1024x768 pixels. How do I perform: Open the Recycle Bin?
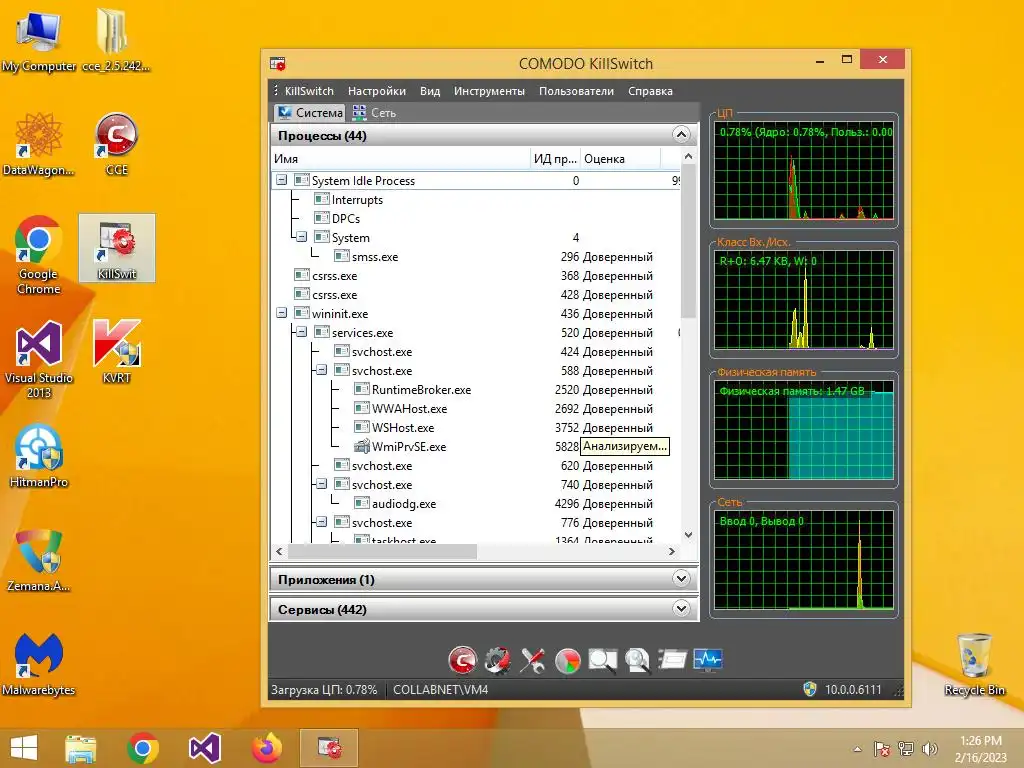974,664
